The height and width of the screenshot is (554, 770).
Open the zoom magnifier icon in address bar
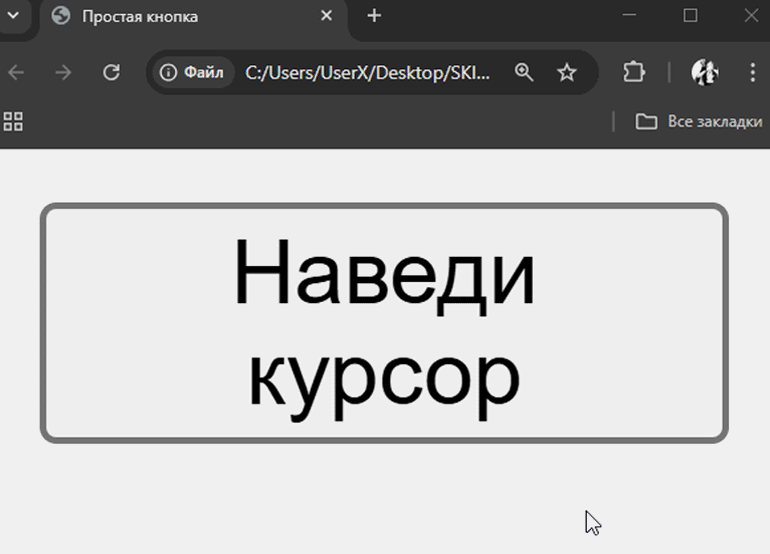point(524,72)
